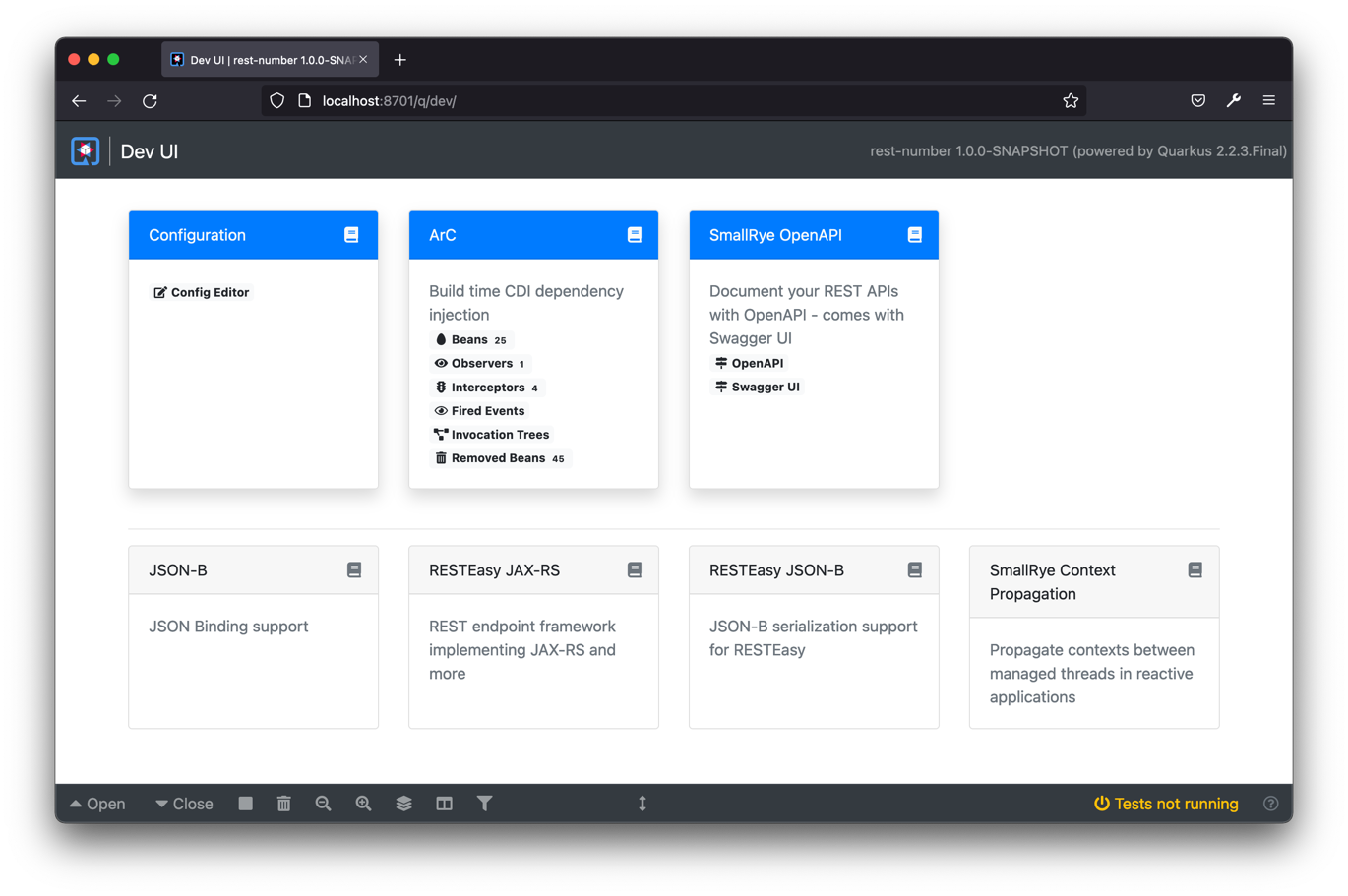1348x896 pixels.
Task: Open the Fired Events link
Action: [x=480, y=411]
